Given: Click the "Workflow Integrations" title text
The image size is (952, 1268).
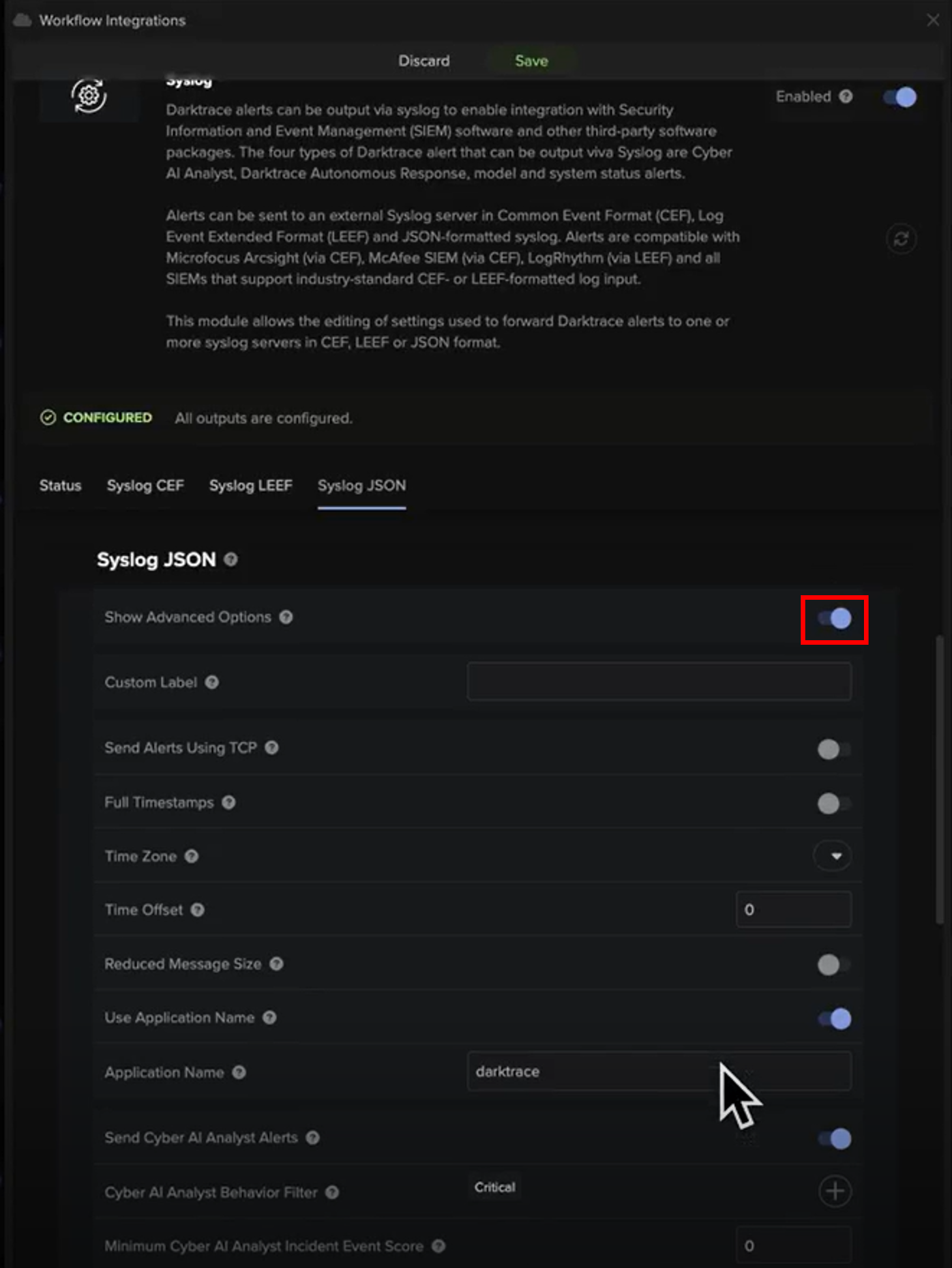Looking at the screenshot, I should (112, 20).
